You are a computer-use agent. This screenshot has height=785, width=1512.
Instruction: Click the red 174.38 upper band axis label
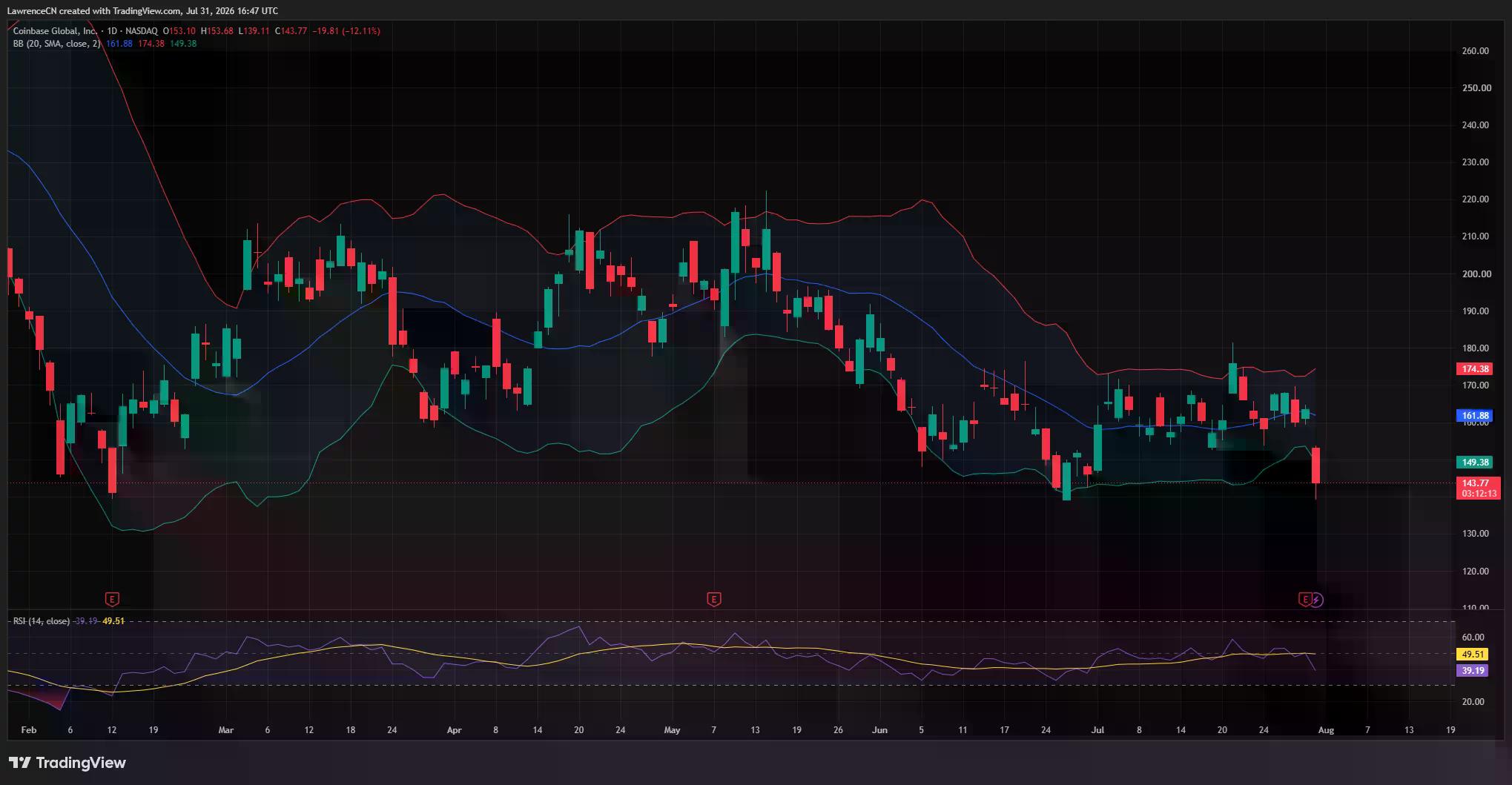pos(1475,368)
